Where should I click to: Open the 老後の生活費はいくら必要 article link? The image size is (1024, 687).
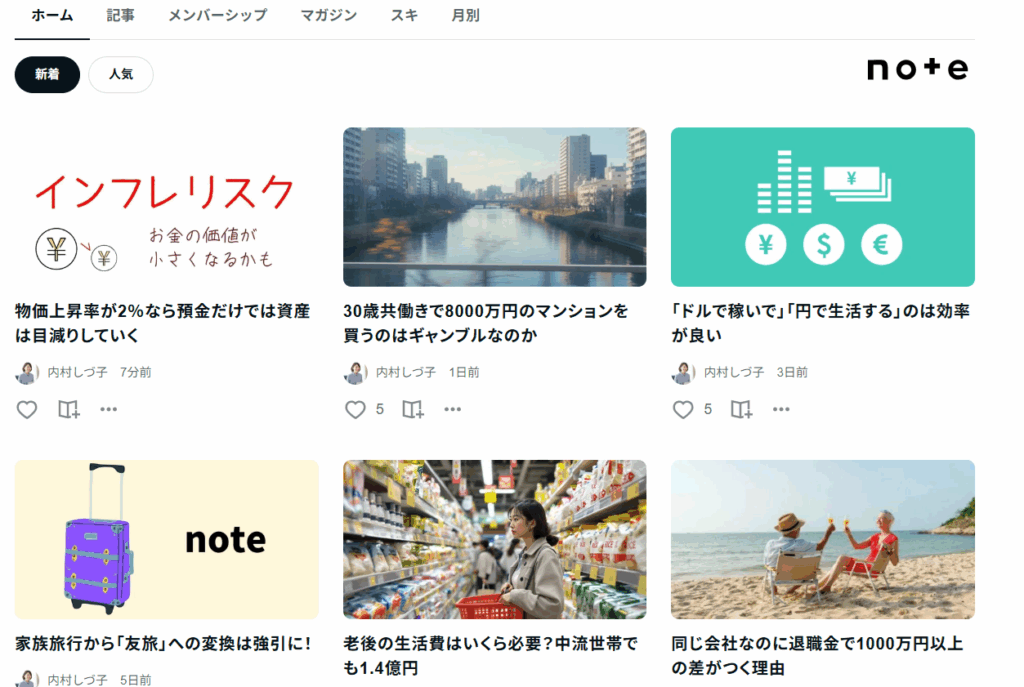[x=490, y=655]
